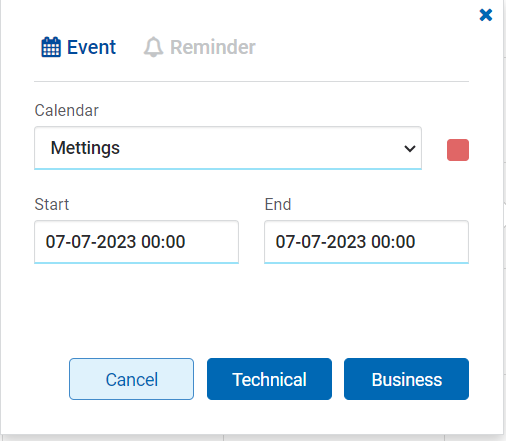The image size is (506, 441).
Task: Focus the Start date-time field
Action: [136, 242]
